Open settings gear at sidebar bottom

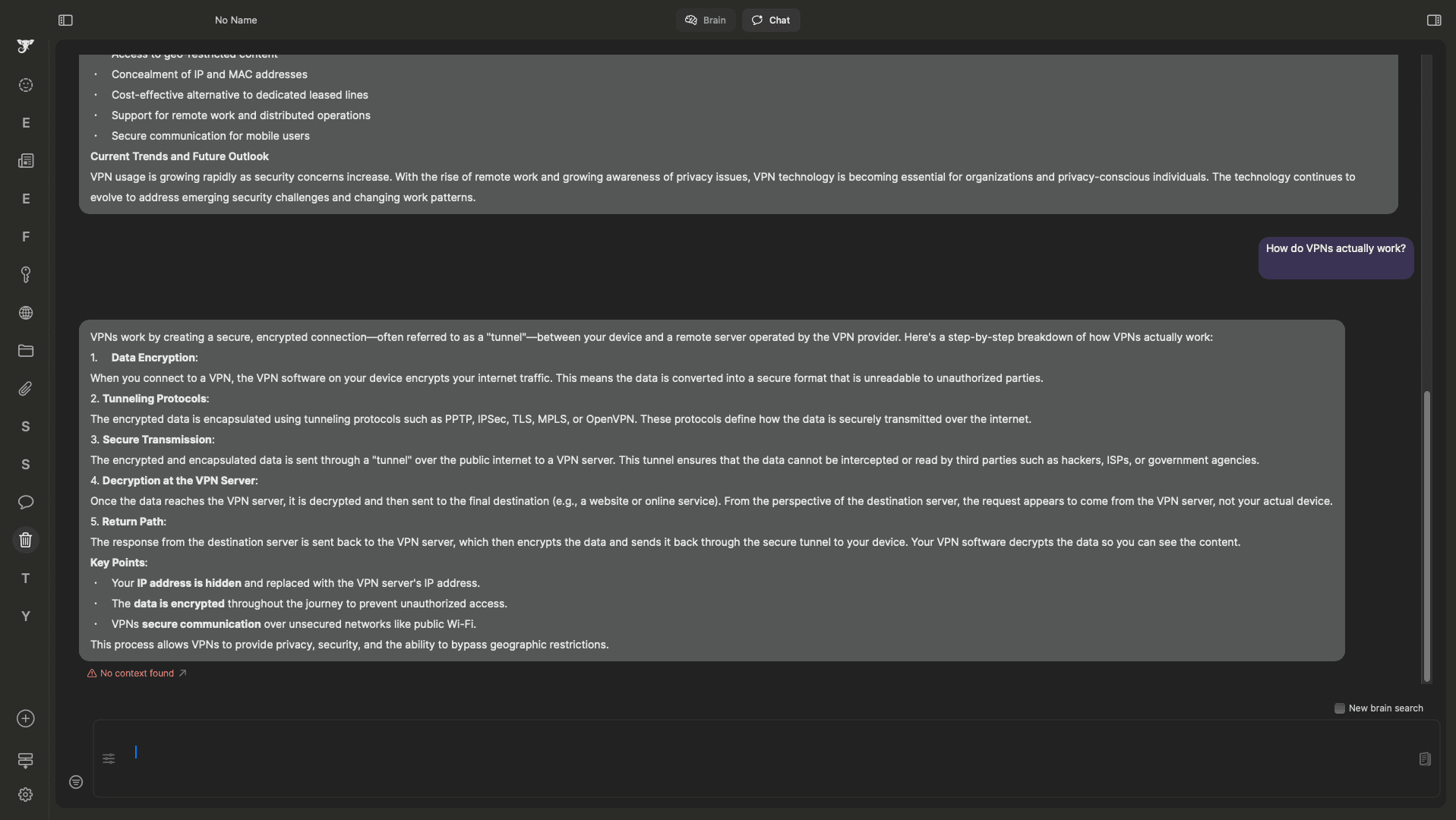(x=26, y=794)
